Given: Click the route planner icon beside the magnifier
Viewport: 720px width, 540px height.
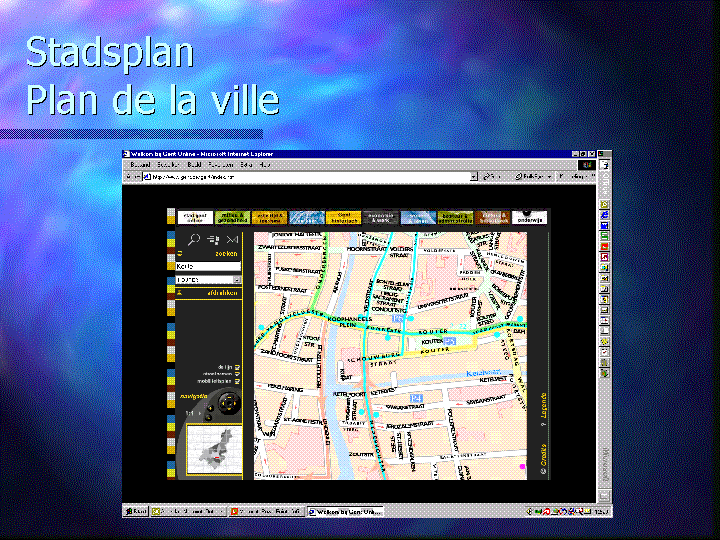Looking at the screenshot, I should pos(213,240).
